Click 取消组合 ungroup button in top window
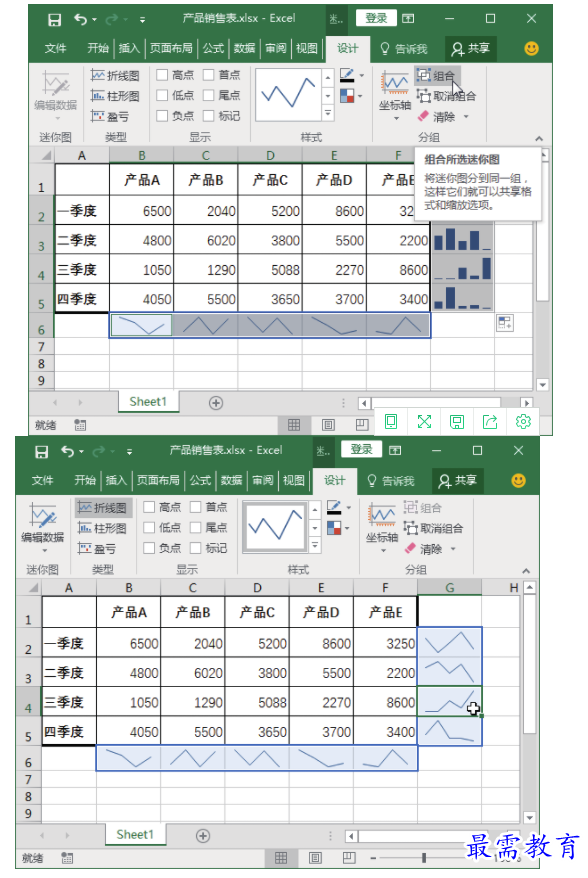Viewport: 588px width, 878px height. click(x=446, y=96)
